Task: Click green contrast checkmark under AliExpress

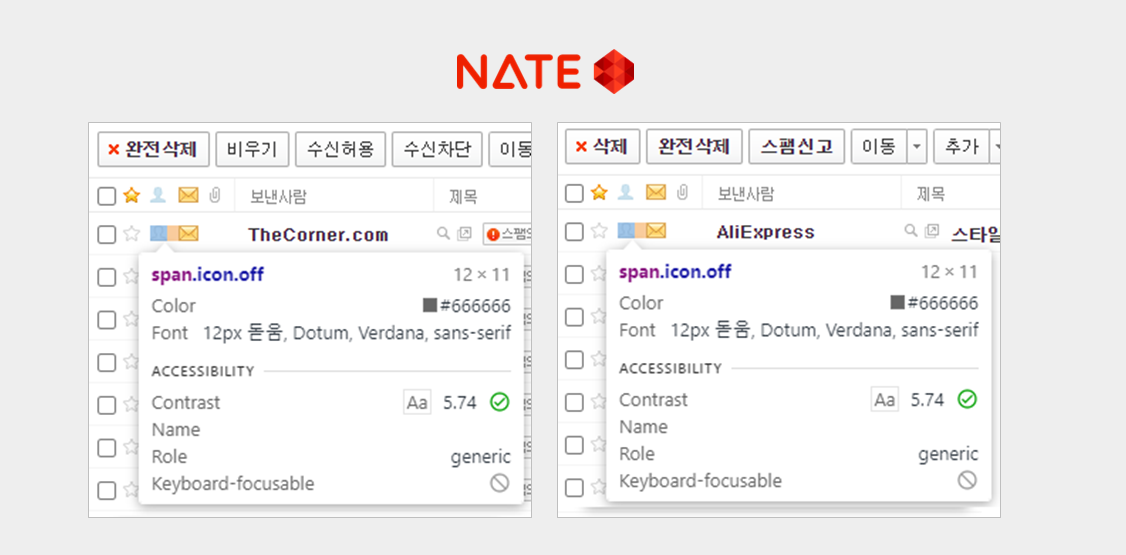Action: (967, 399)
